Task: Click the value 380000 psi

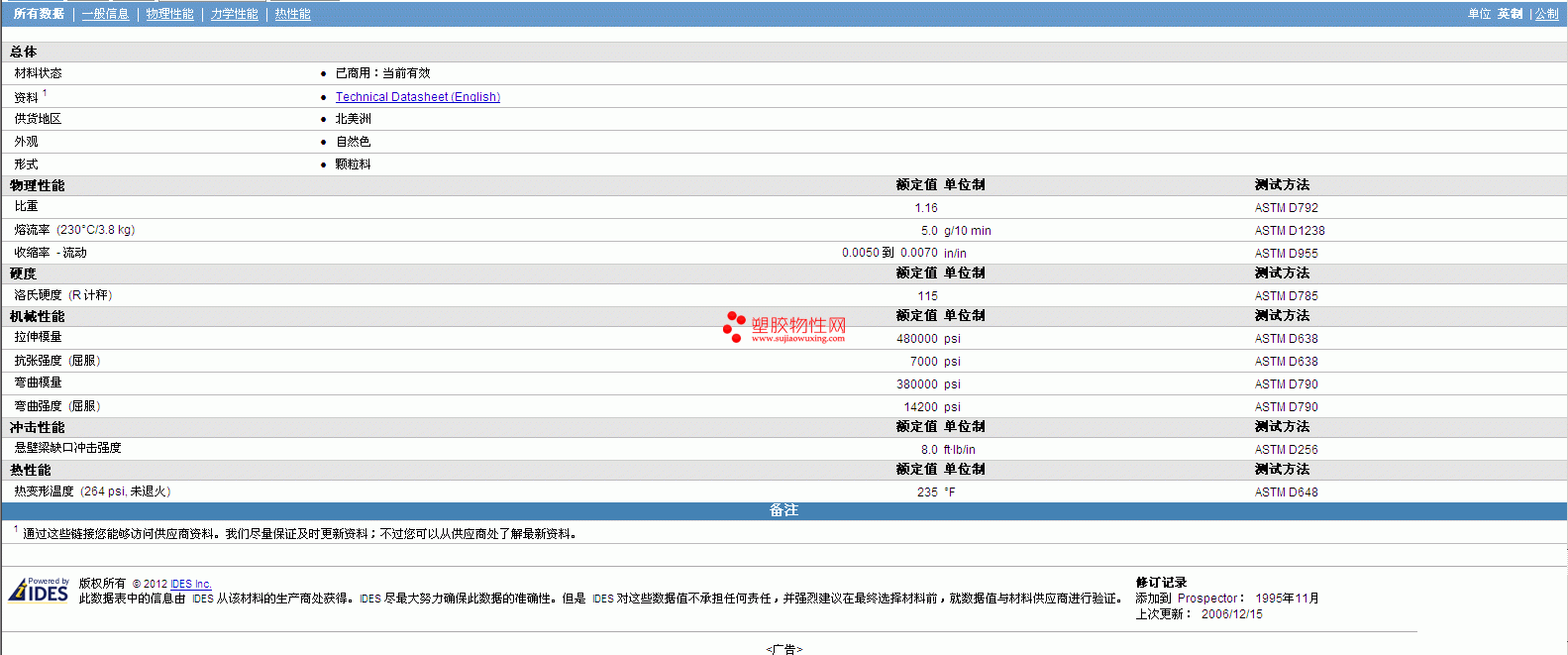Action: click(x=928, y=384)
